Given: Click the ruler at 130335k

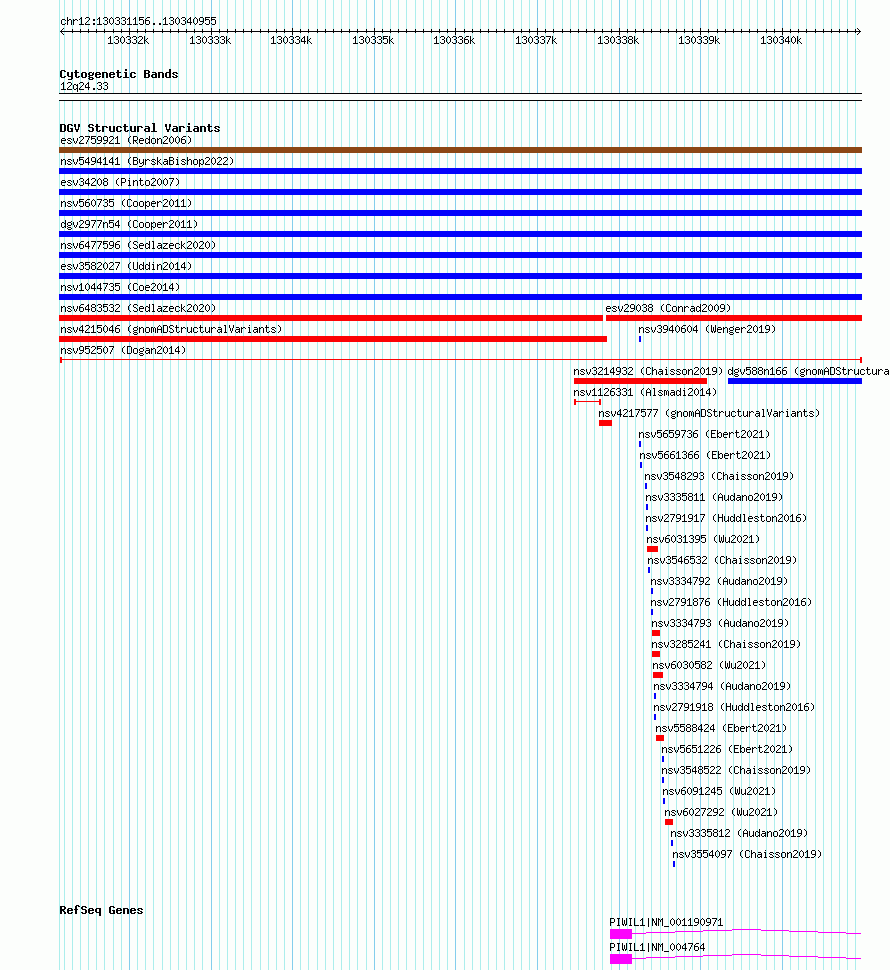Looking at the screenshot, I should (373, 40).
